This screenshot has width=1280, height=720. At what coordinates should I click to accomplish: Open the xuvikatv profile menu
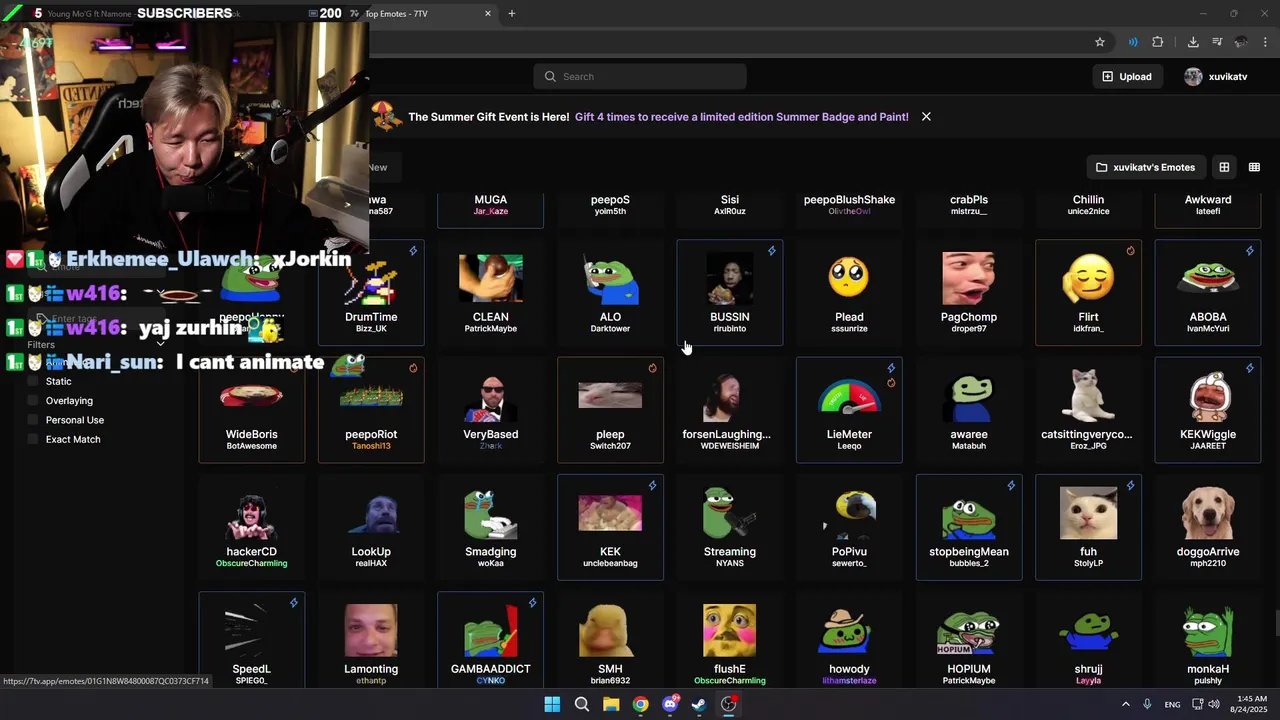click(1216, 77)
